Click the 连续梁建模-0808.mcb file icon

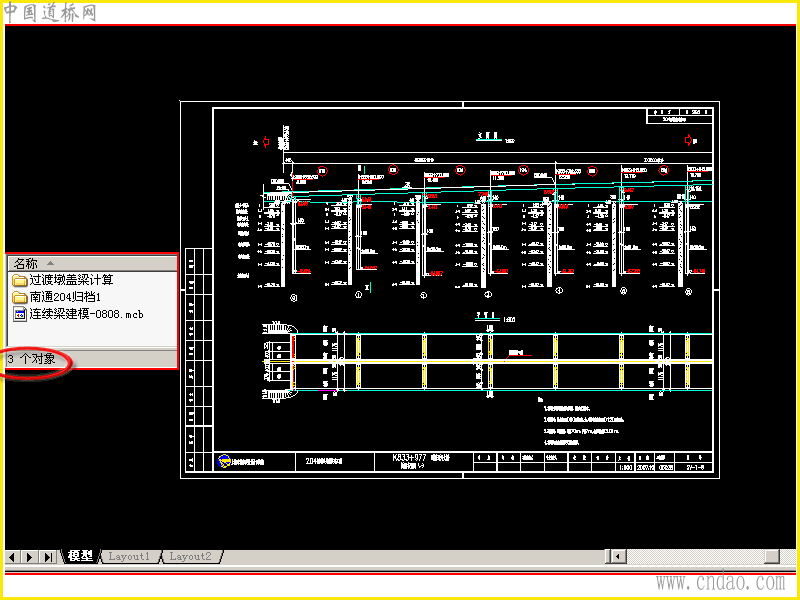pyautogui.click(x=19, y=314)
